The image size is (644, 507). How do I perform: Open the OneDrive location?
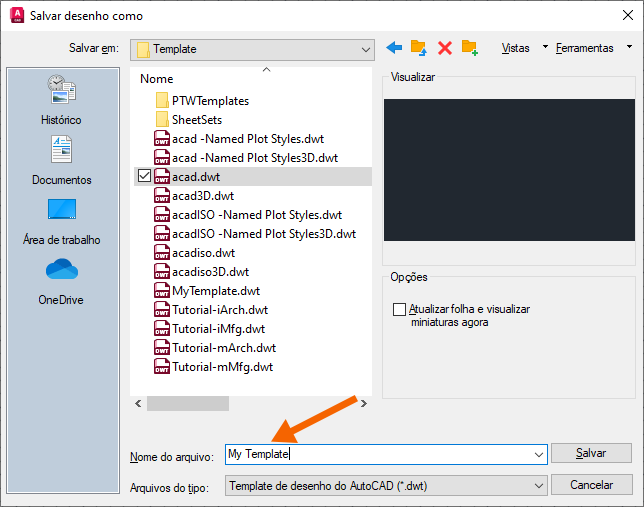coord(61,282)
